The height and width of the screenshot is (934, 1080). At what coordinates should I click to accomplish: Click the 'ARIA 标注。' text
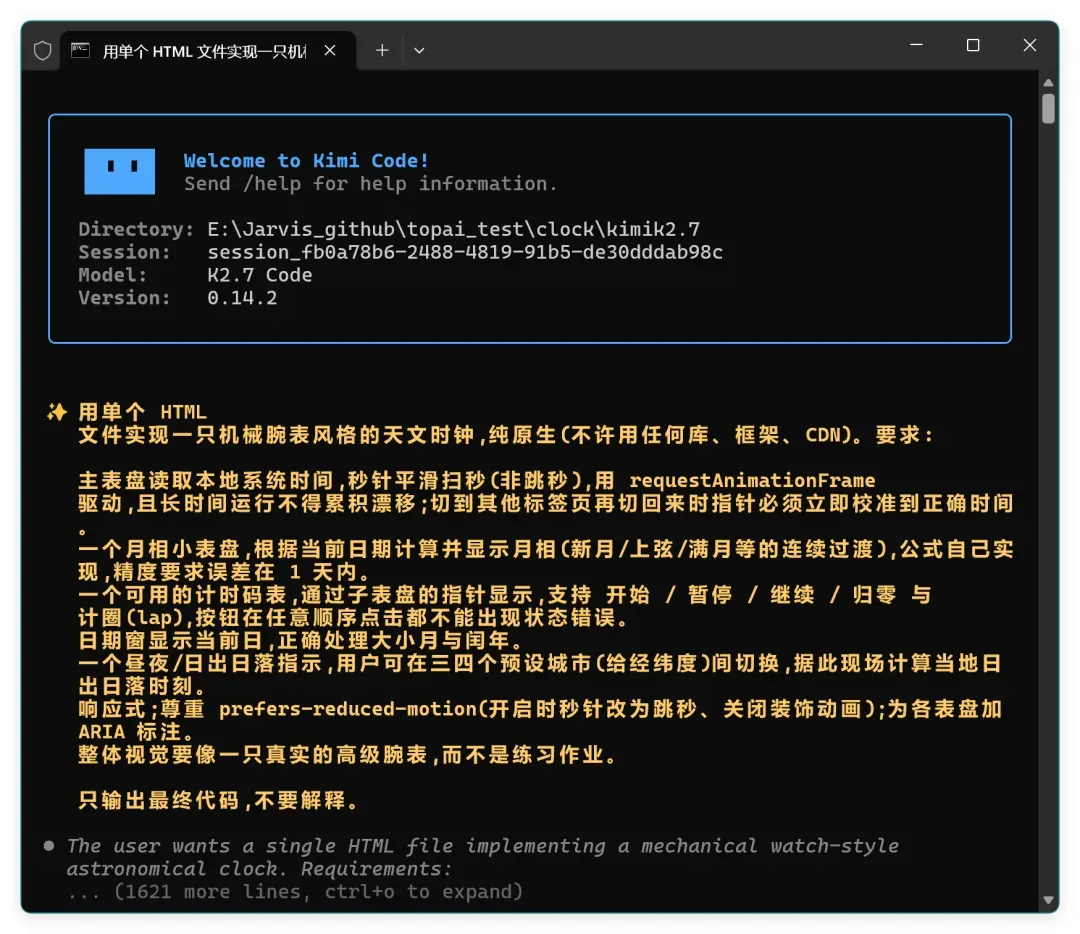136,732
